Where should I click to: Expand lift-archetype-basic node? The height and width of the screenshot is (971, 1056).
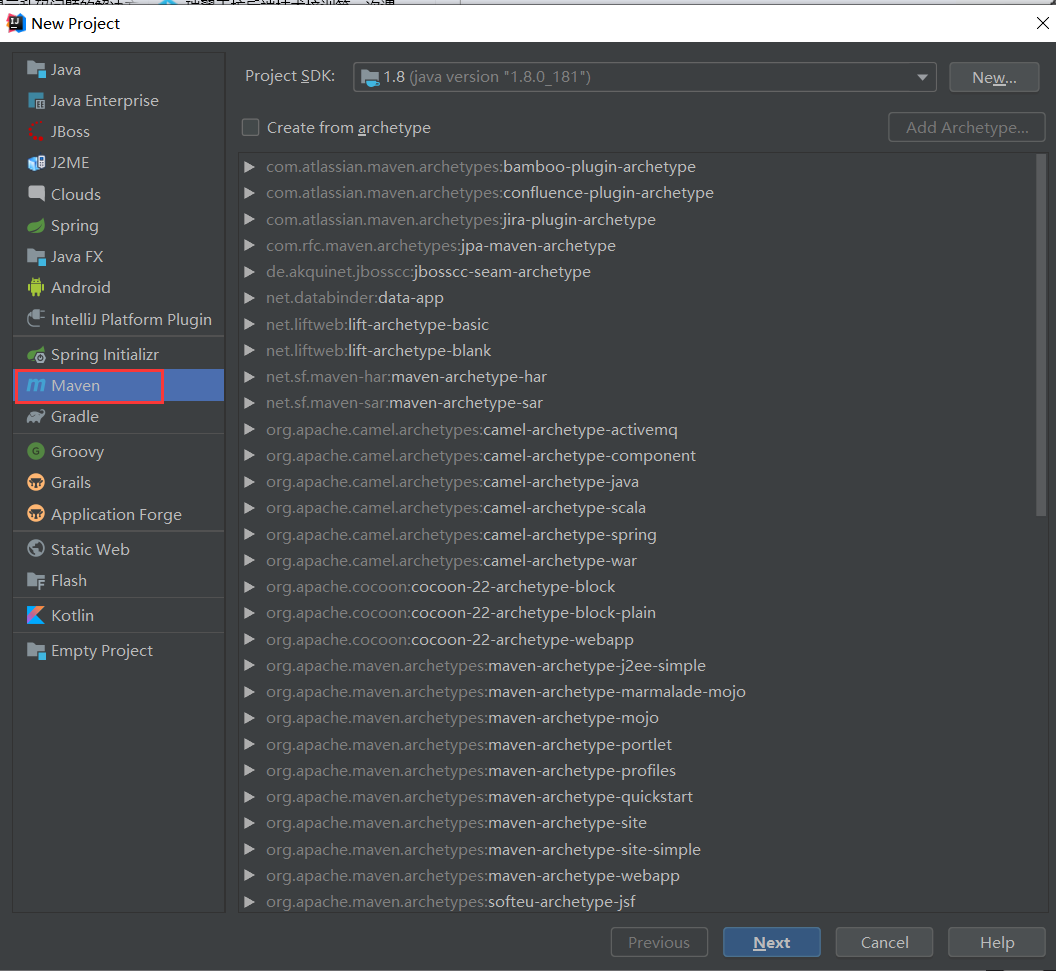point(249,325)
